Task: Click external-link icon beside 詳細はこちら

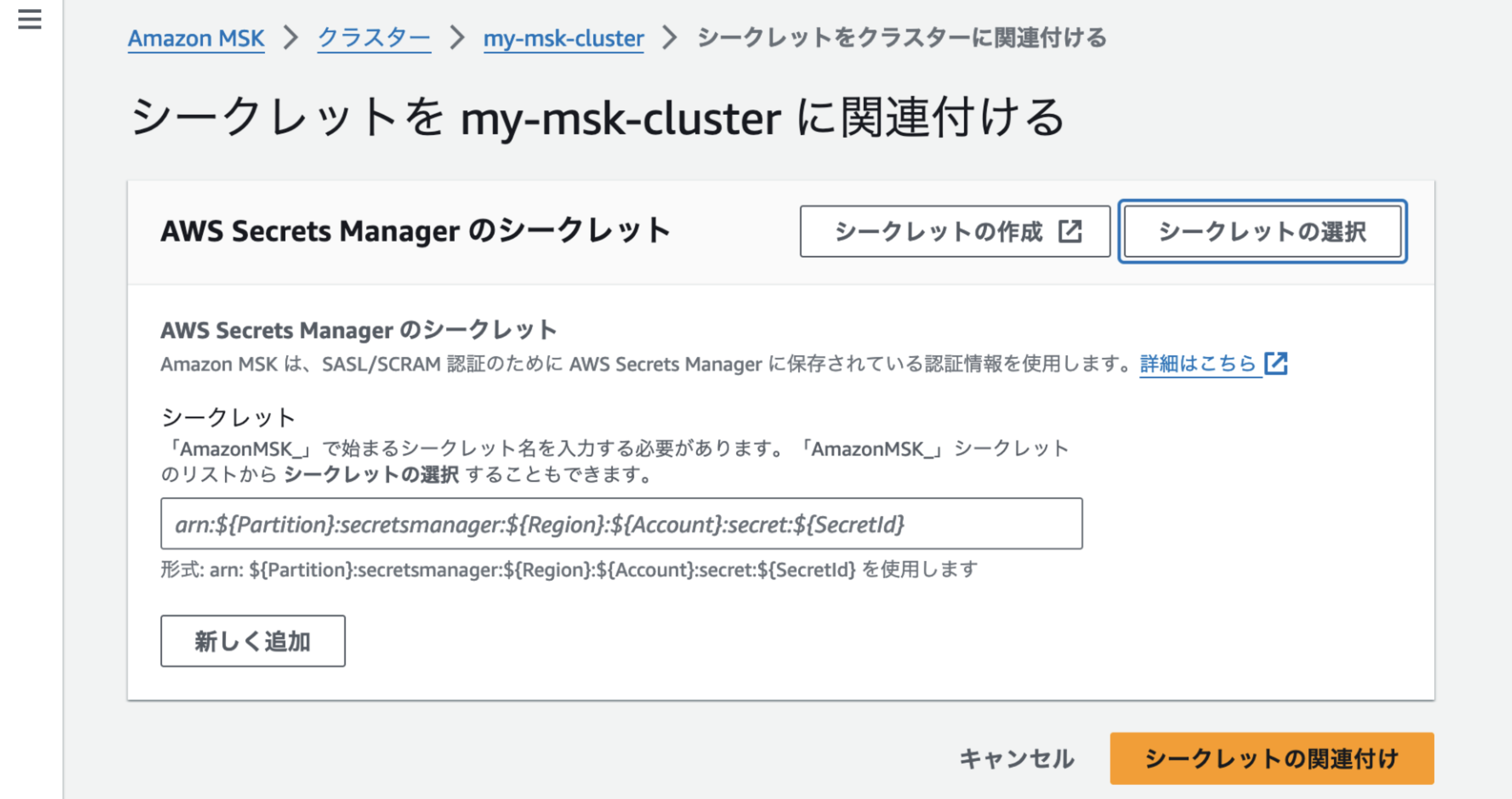Action: click(x=1276, y=364)
